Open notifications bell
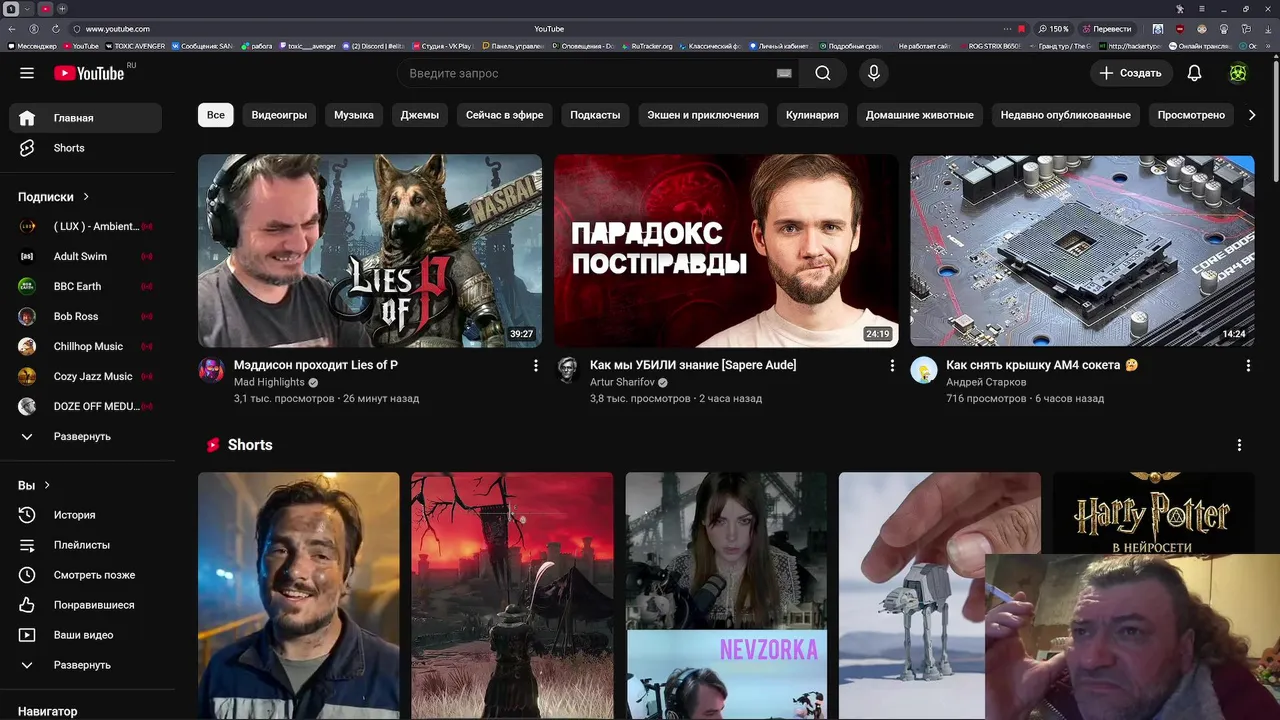This screenshot has width=1280, height=720. coord(1194,73)
